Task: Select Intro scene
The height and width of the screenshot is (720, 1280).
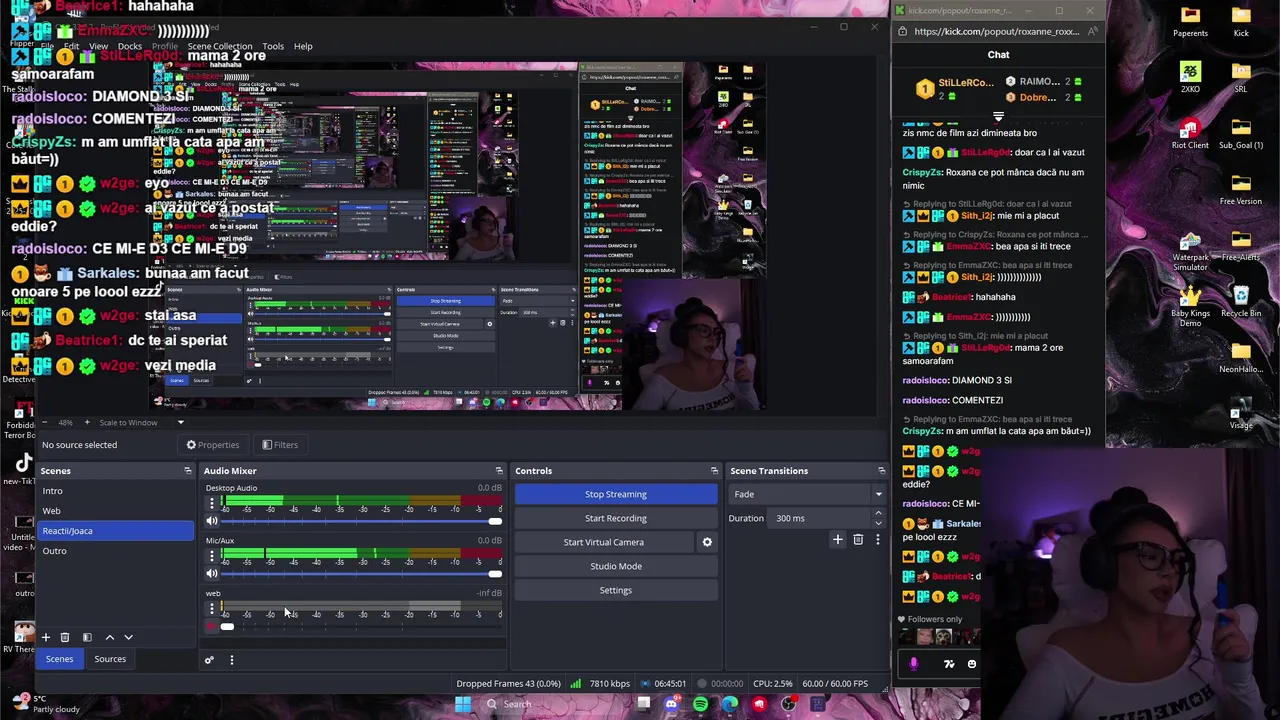Action: coord(116,491)
